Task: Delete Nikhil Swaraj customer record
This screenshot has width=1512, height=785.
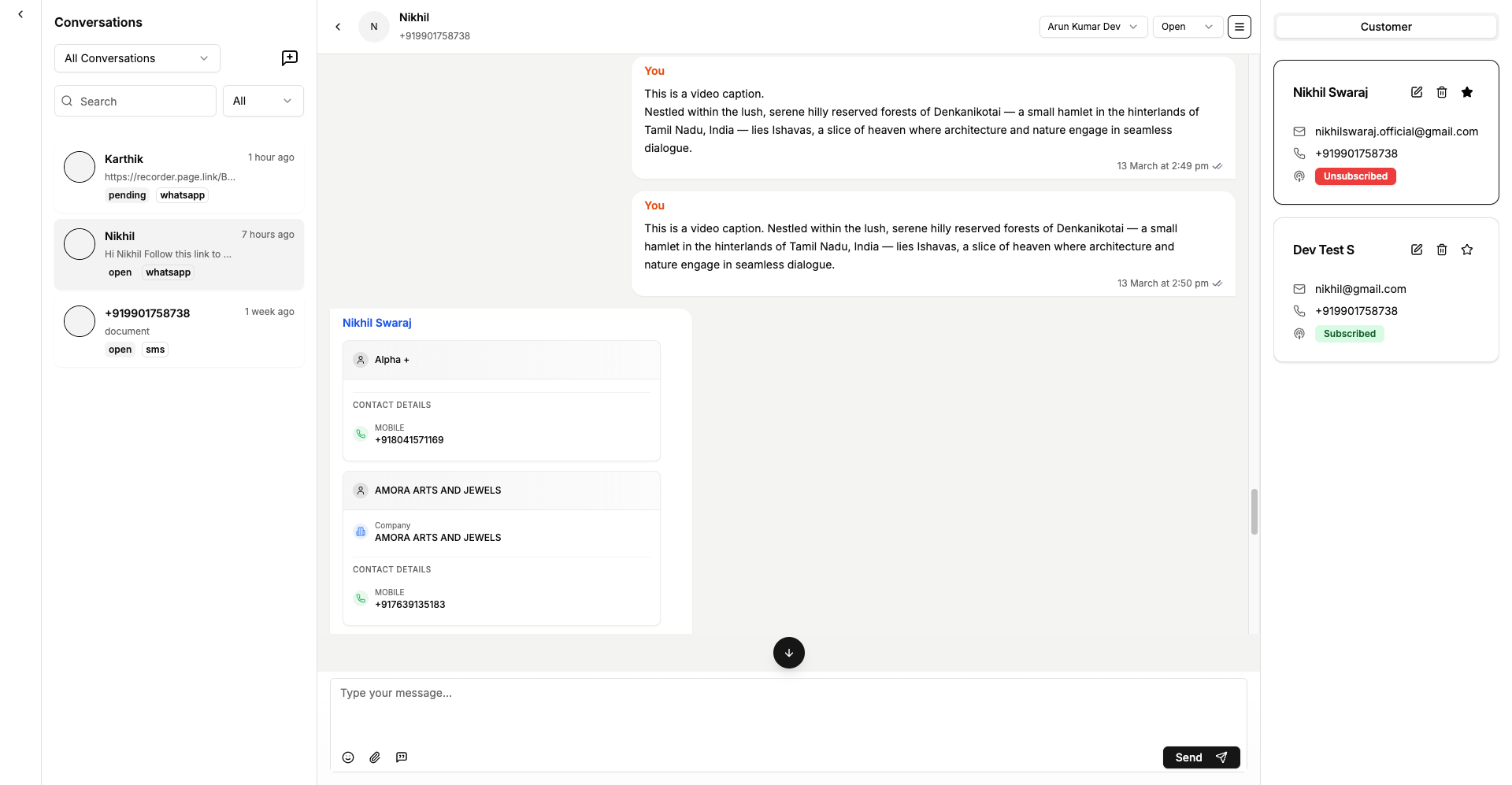Action: (1442, 92)
